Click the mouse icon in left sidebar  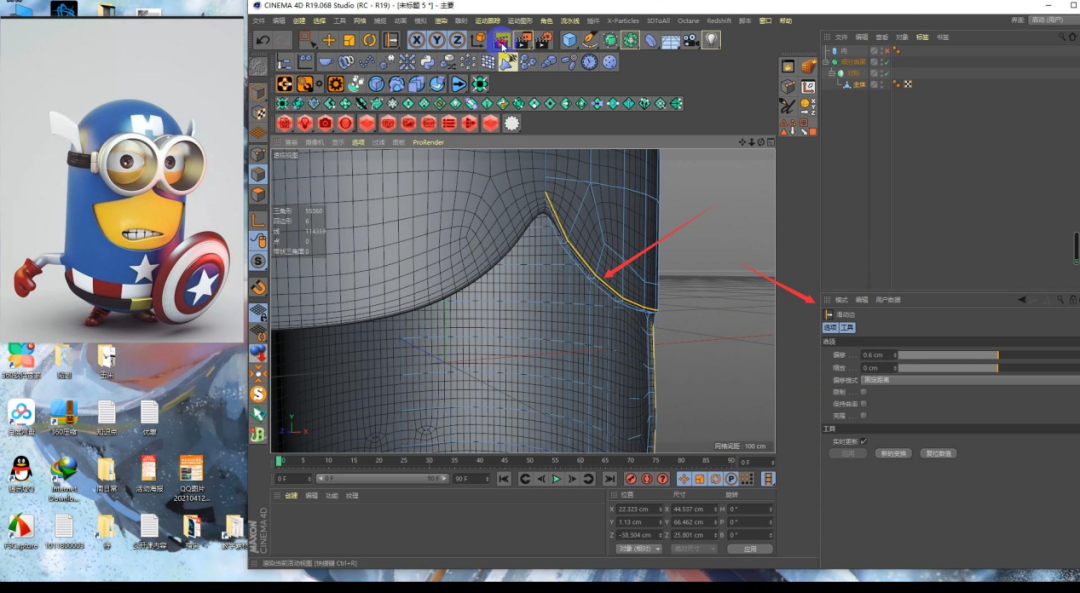(258, 240)
